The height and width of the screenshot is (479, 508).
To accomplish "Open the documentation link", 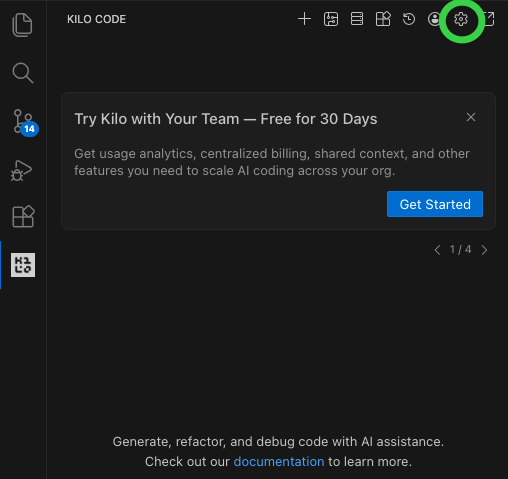I will pyautogui.click(x=279, y=462).
